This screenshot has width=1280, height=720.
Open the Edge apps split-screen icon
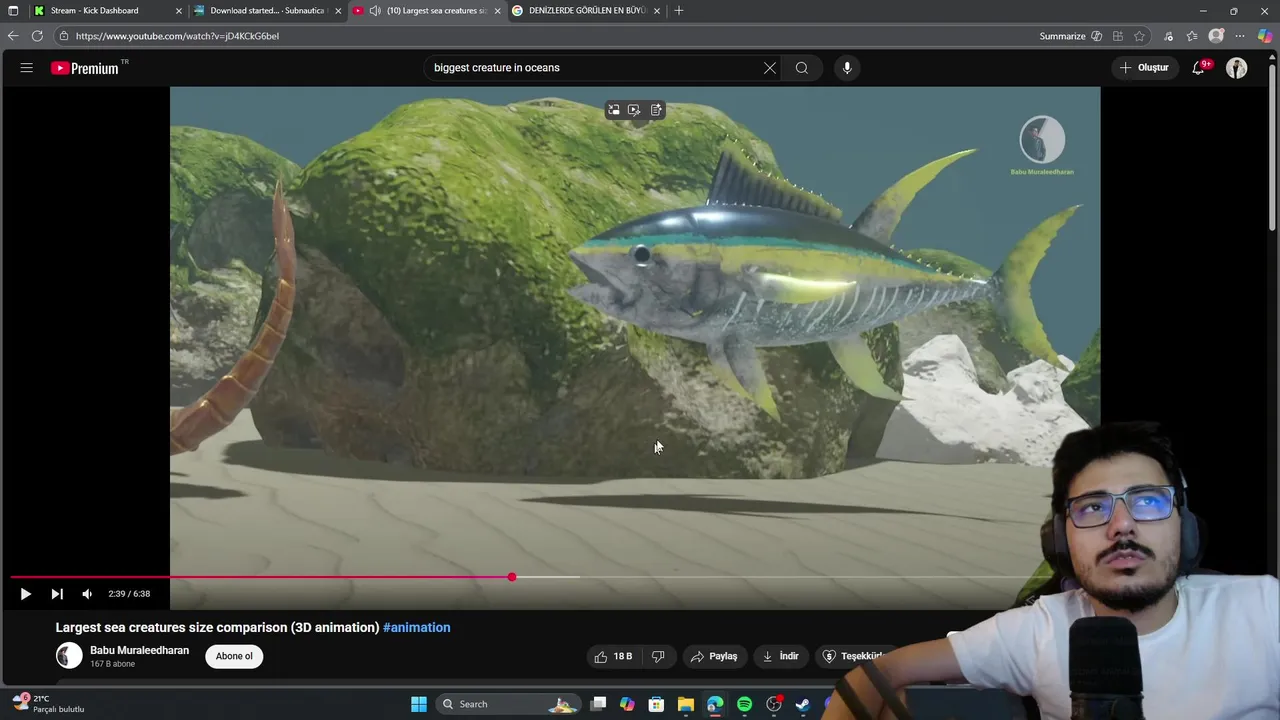pos(1118,36)
